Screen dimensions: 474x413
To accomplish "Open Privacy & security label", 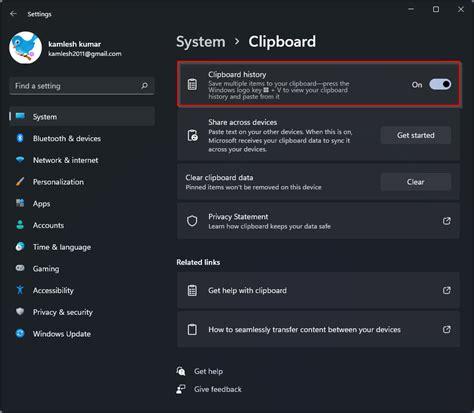I will [x=63, y=312].
